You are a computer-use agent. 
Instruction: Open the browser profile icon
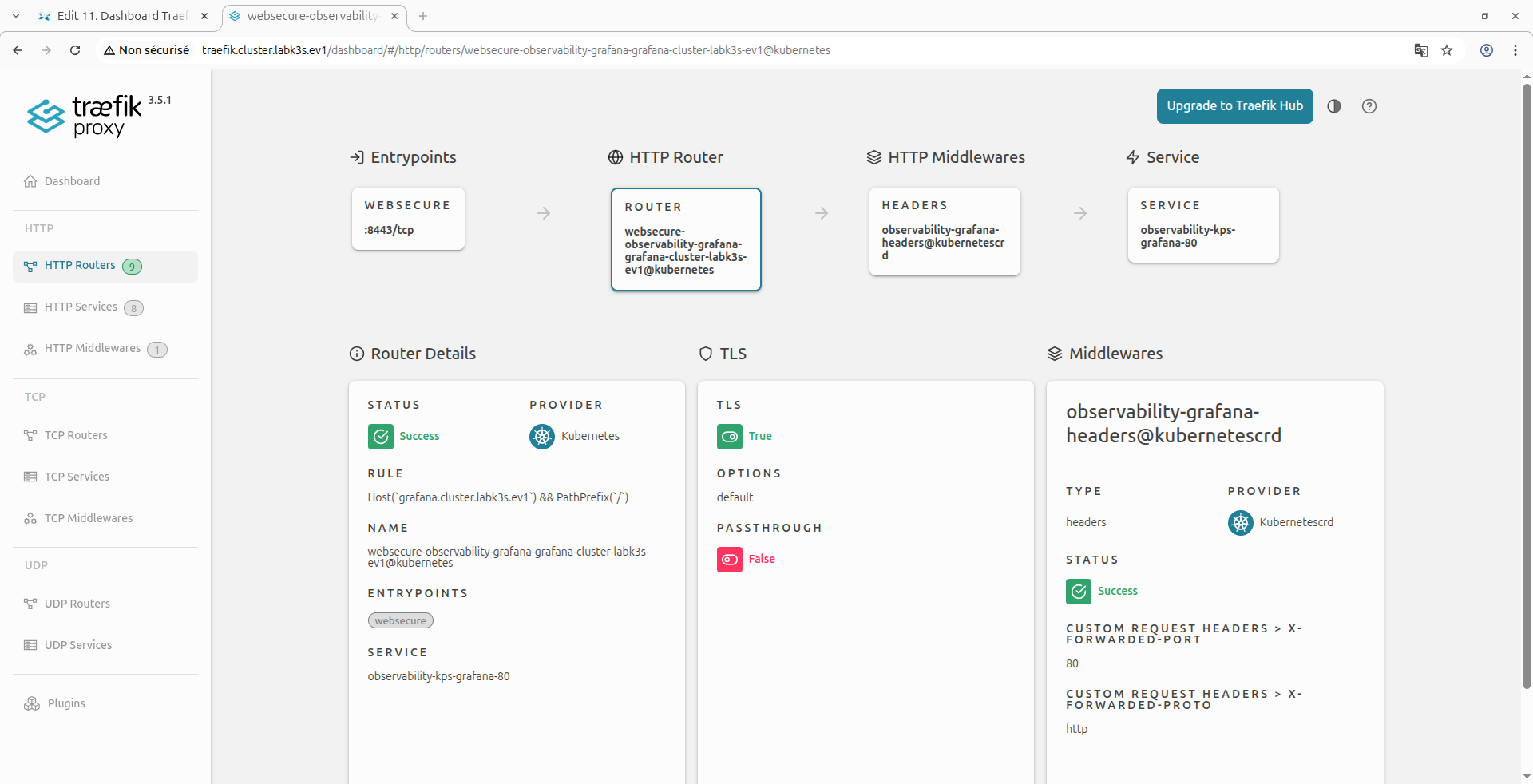tap(1487, 50)
